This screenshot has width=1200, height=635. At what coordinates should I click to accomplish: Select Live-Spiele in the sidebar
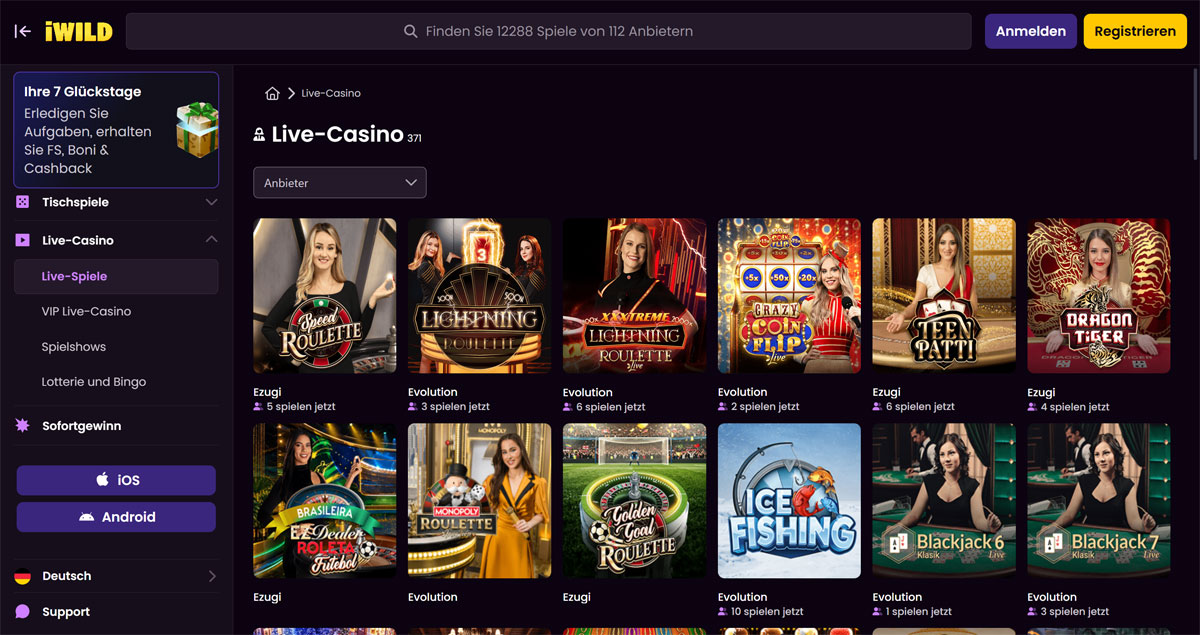click(x=116, y=276)
